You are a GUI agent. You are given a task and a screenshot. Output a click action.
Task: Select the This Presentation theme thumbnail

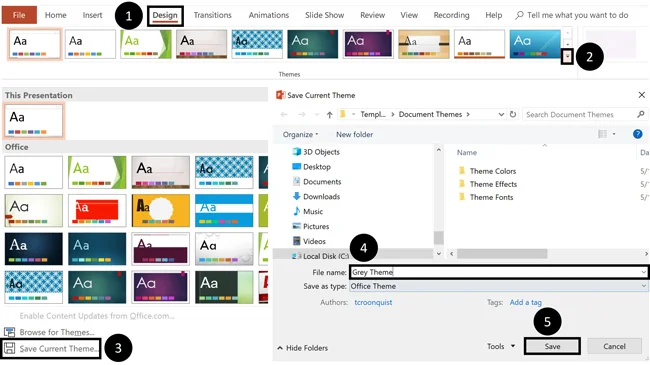pyautogui.click(x=34, y=121)
